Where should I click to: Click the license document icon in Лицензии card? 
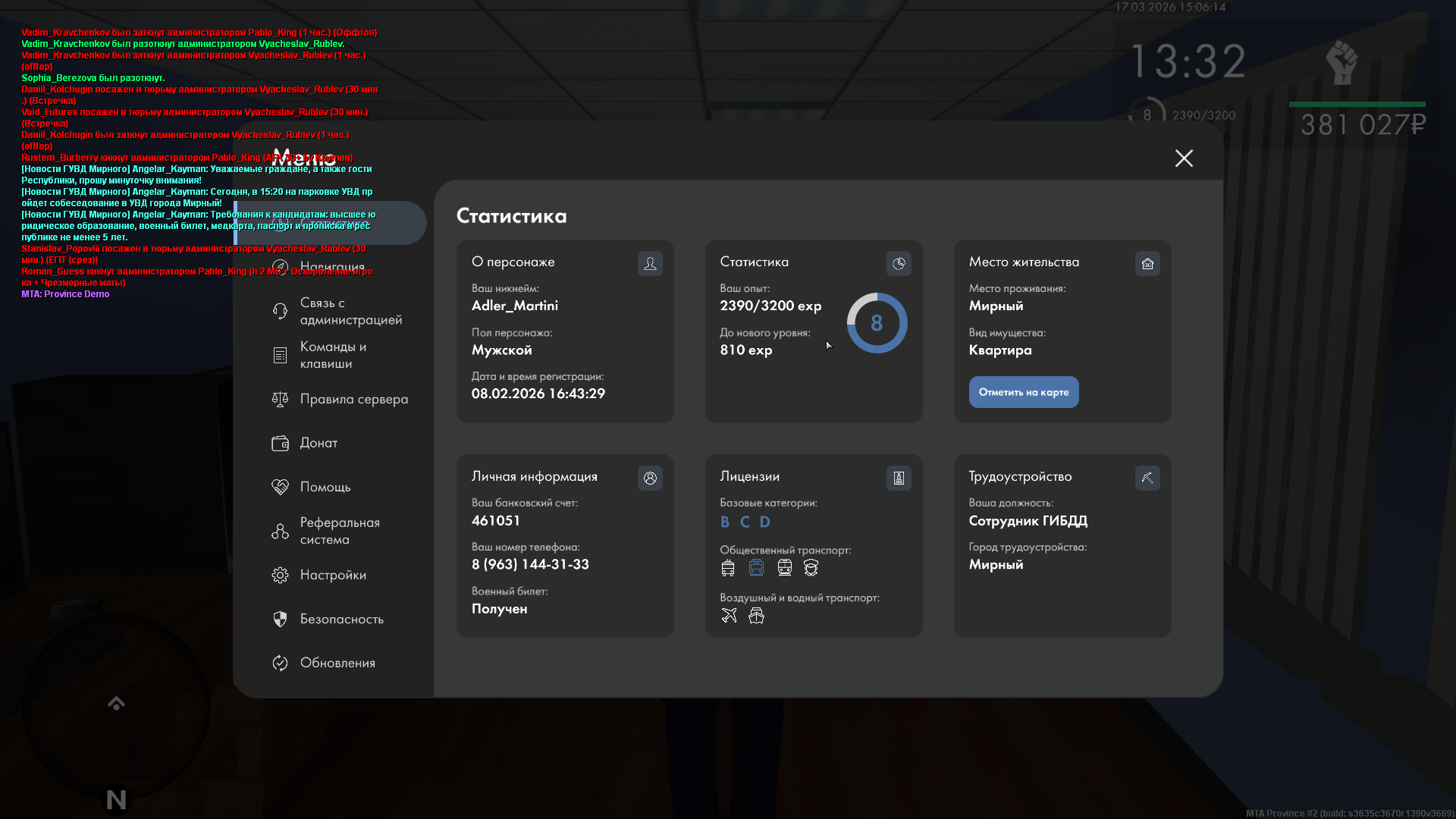pos(899,478)
